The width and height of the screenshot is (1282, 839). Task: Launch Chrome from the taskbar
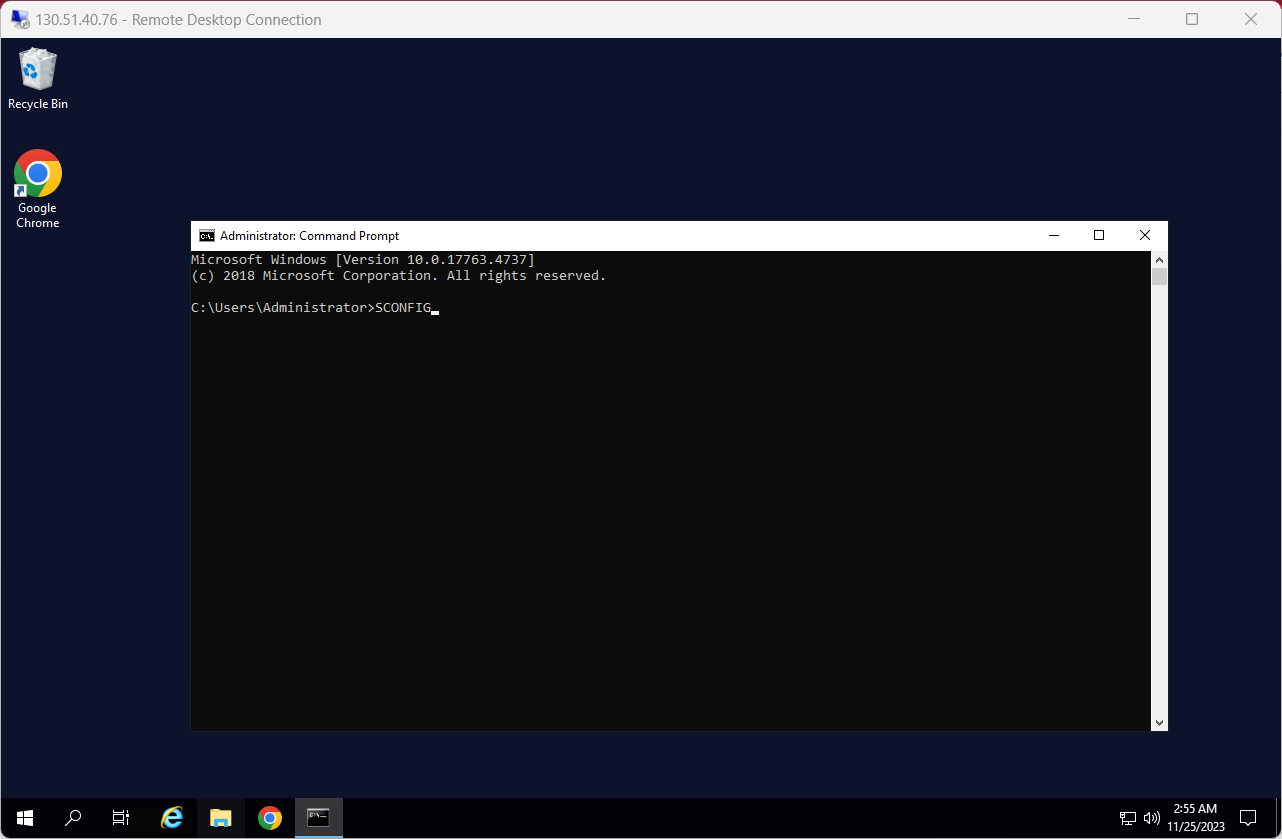pyautogui.click(x=270, y=817)
